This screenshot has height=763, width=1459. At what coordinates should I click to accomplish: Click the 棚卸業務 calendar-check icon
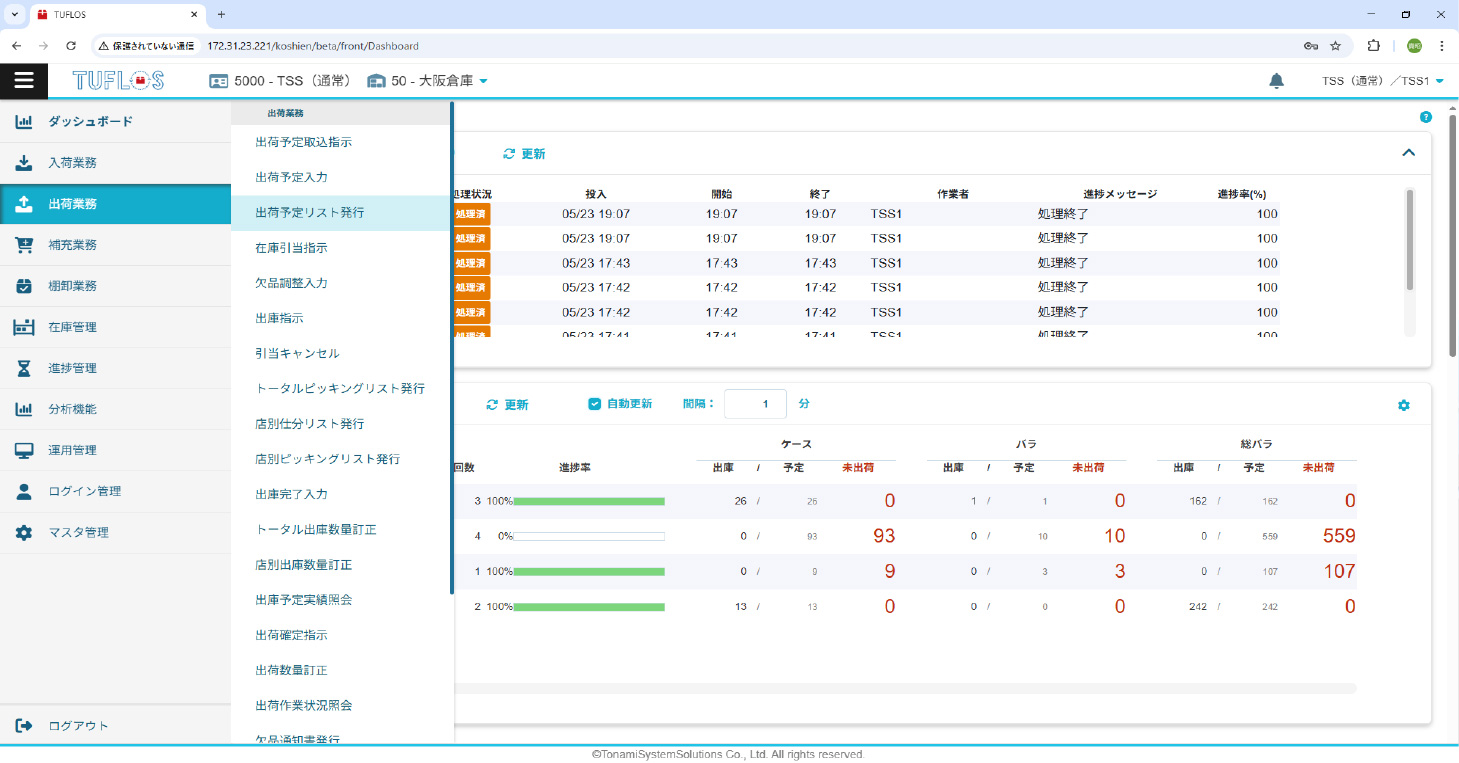pos(24,286)
